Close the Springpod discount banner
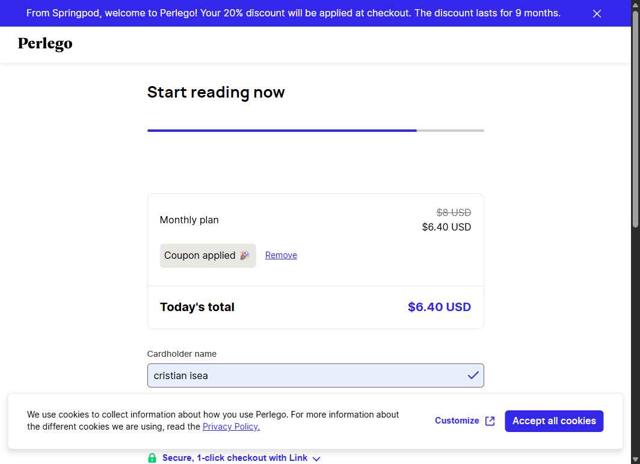Screen dimensions: 640x464 (597, 14)
